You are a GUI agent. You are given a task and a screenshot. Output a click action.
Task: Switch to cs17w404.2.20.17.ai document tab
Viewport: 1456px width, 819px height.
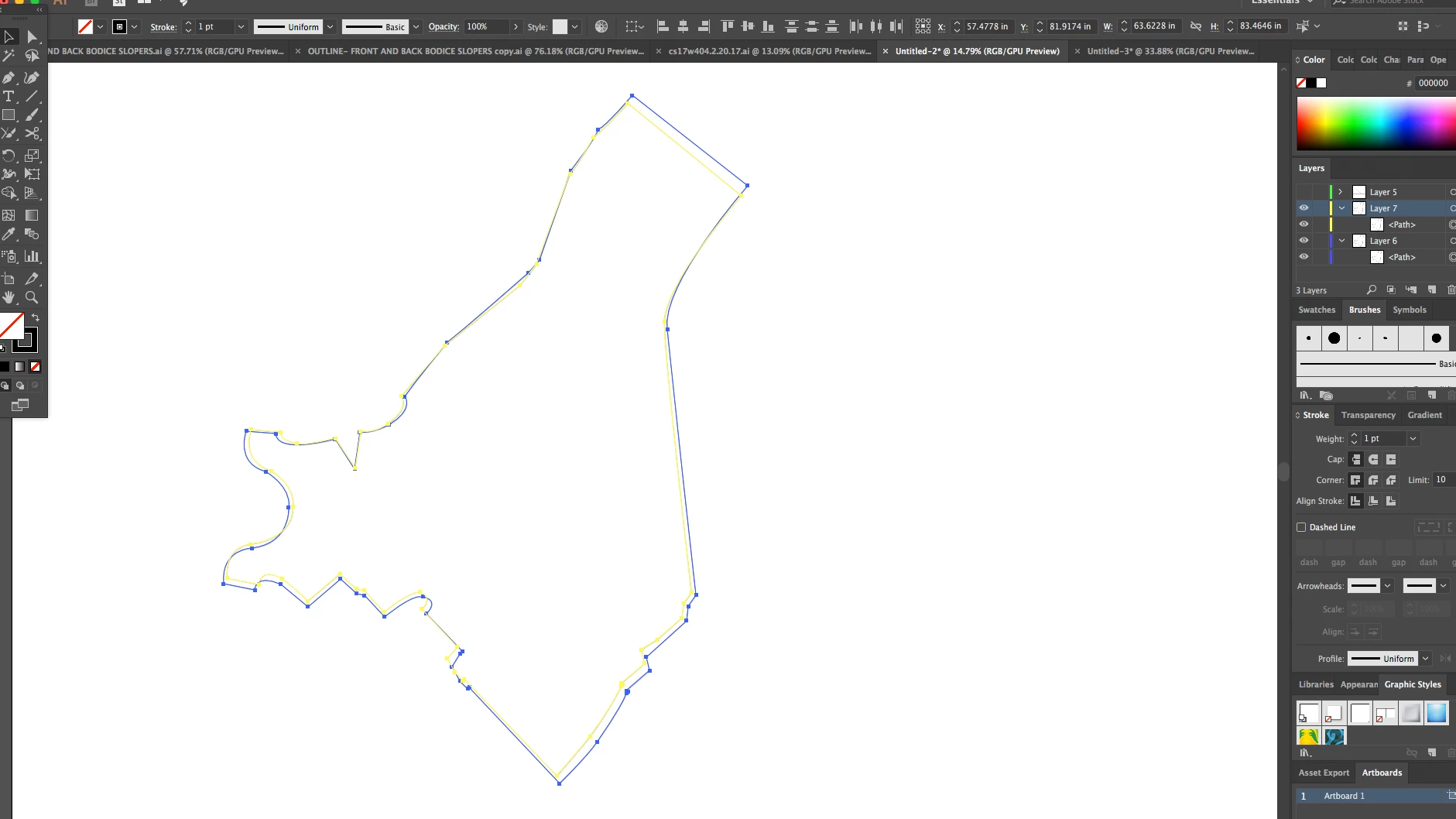click(x=769, y=51)
